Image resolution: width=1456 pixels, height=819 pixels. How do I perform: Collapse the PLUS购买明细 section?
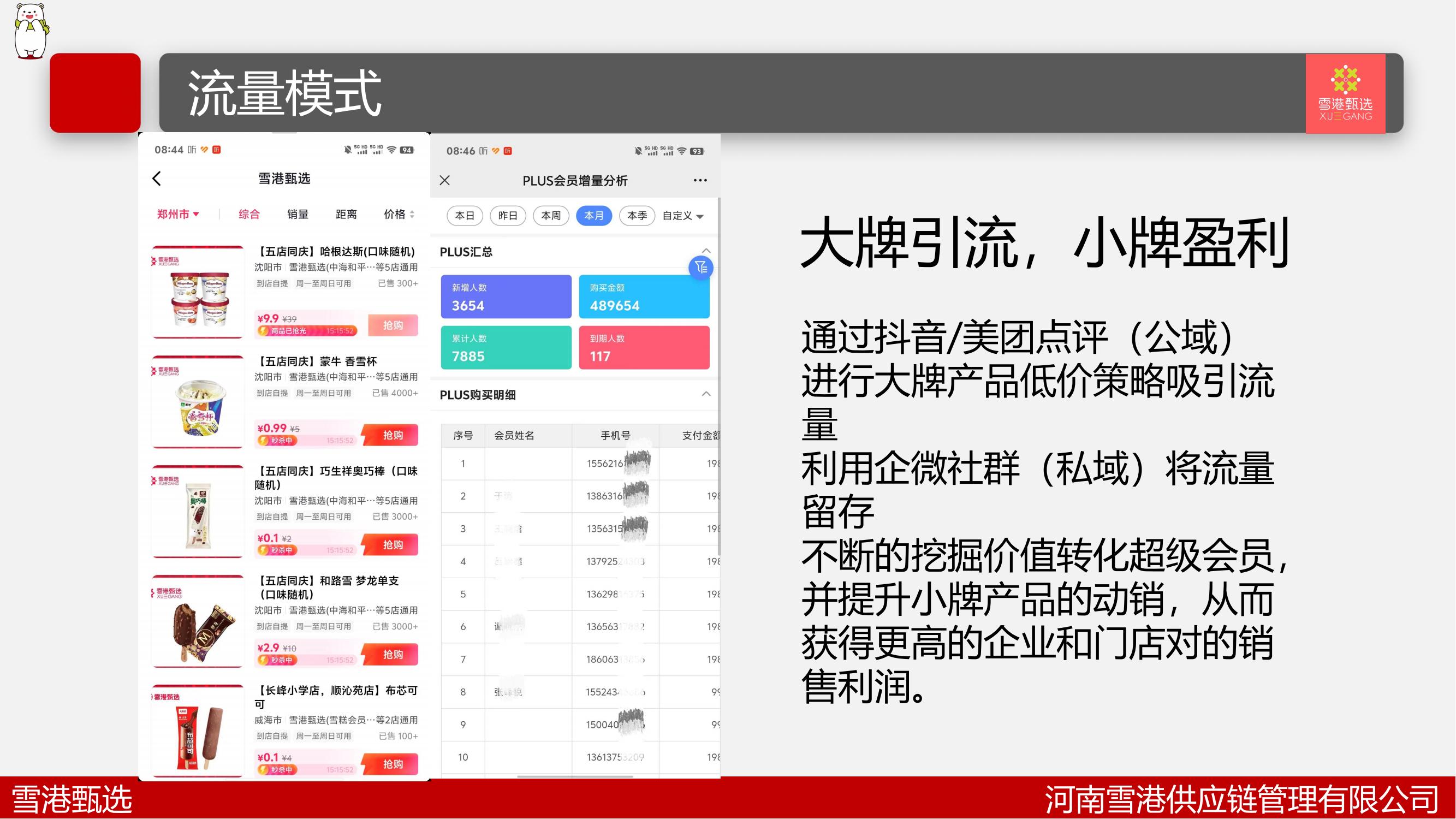click(x=706, y=394)
